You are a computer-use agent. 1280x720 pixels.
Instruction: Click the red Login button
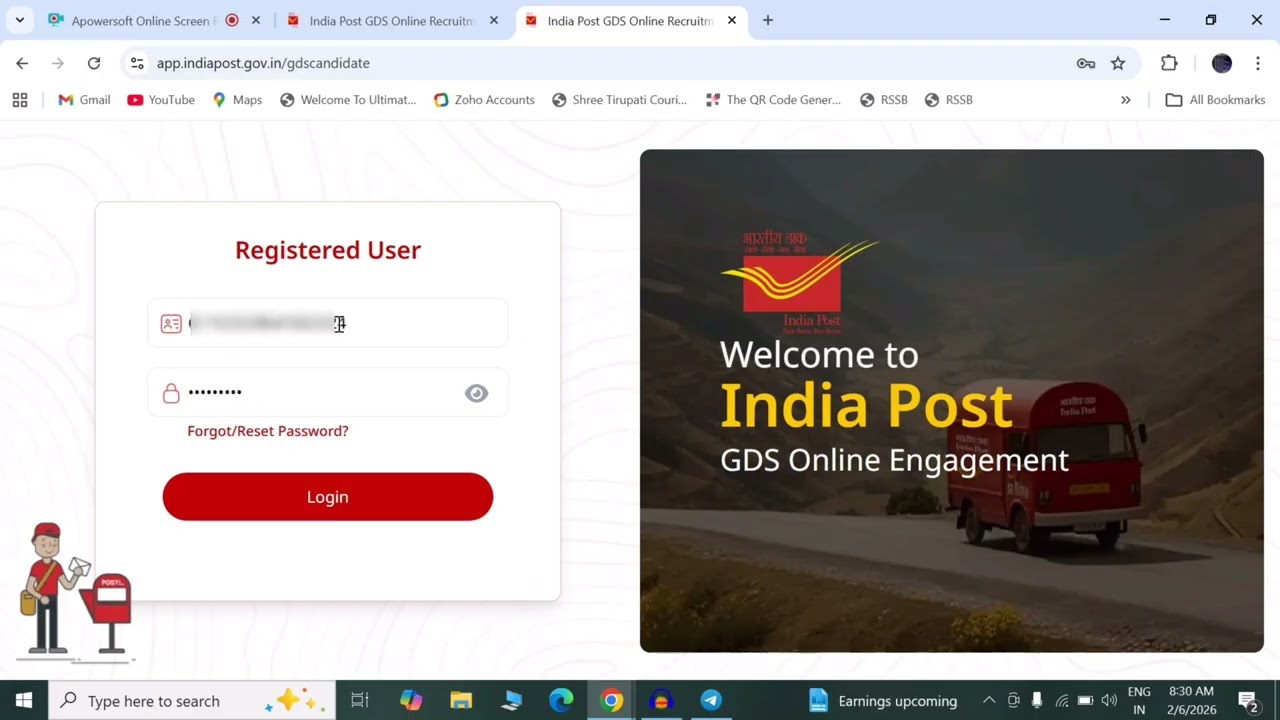point(328,497)
